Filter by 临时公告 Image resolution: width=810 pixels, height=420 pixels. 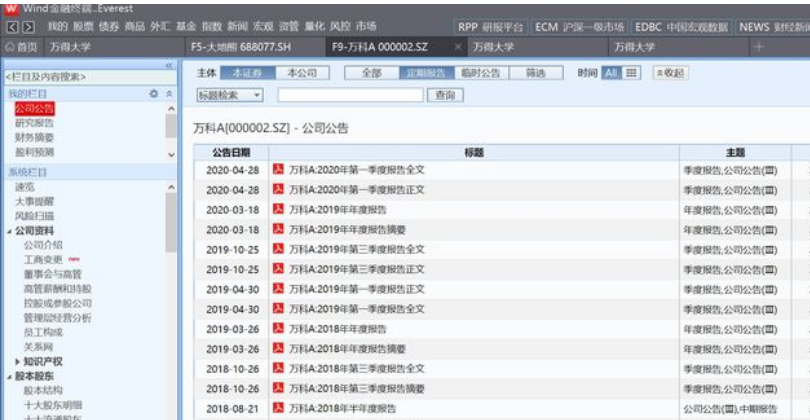click(481, 73)
